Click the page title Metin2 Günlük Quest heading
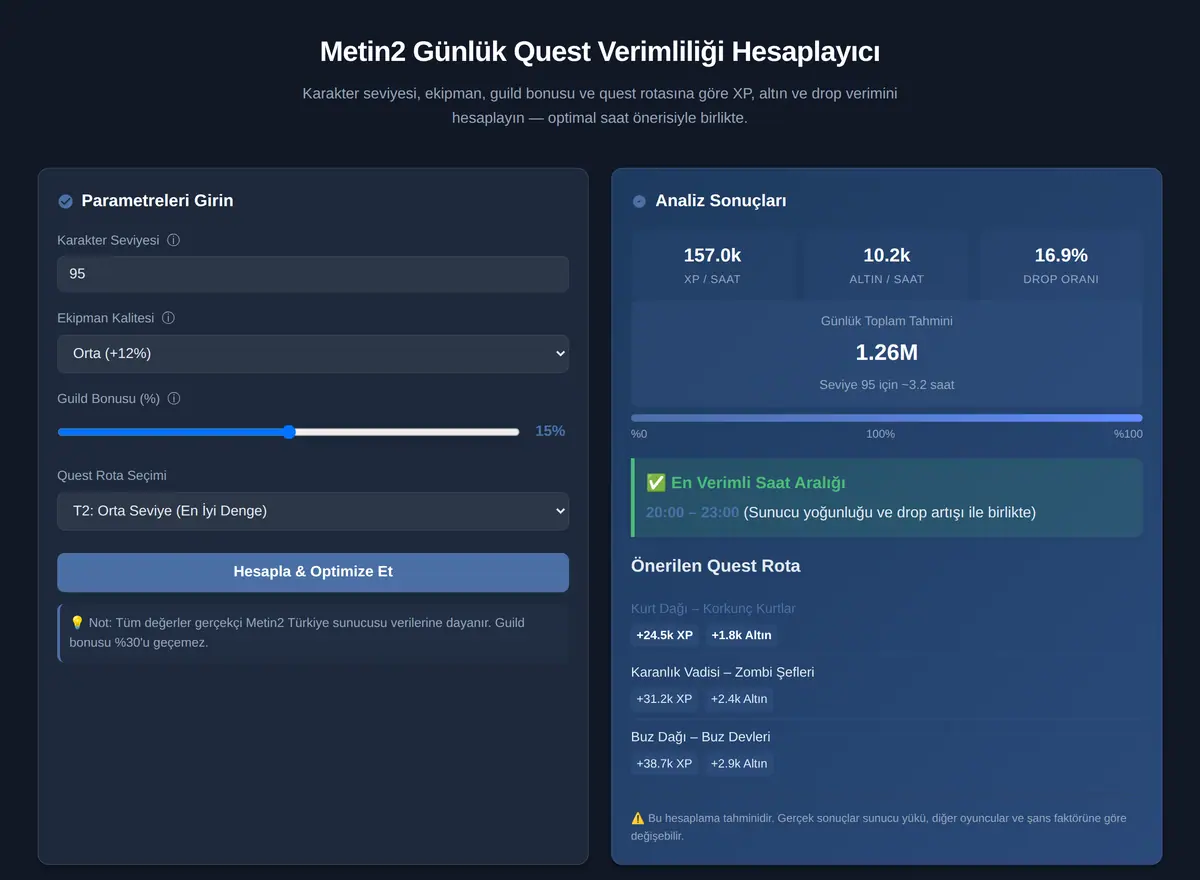 click(600, 52)
